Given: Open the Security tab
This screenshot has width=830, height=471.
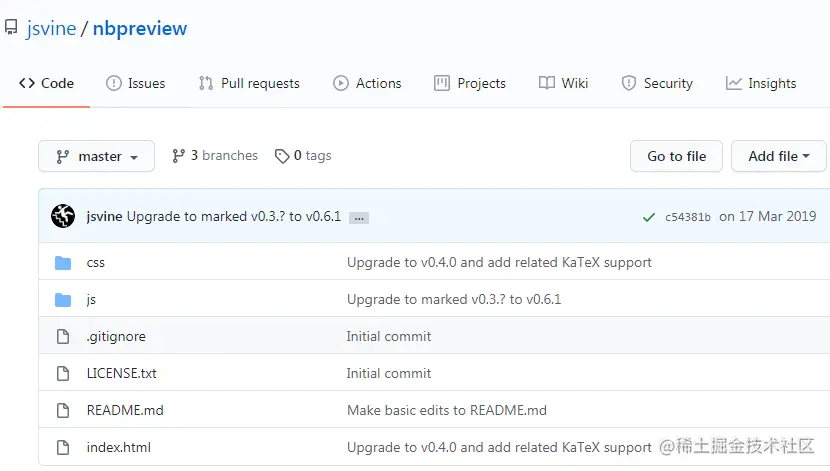Looking at the screenshot, I should click(657, 84).
